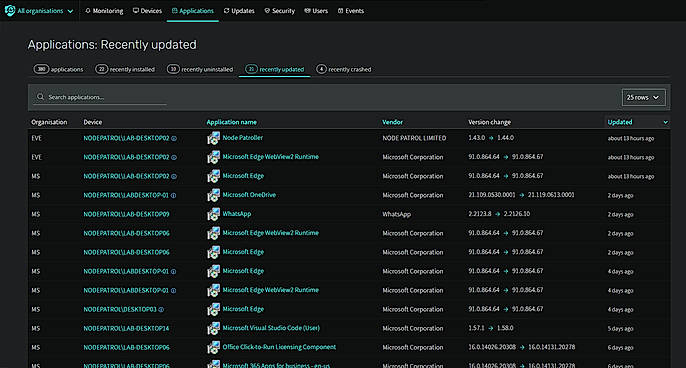Go to the Monitoring tab
This screenshot has width=686, height=368.
click(x=104, y=11)
